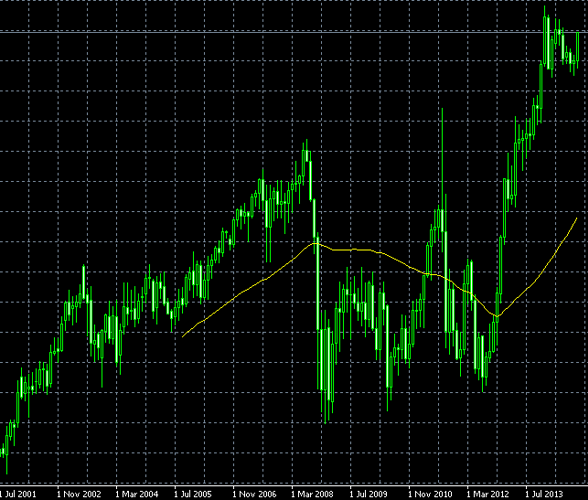
Task: Click the '1 Jul 2009' date label
Action: 368,494
